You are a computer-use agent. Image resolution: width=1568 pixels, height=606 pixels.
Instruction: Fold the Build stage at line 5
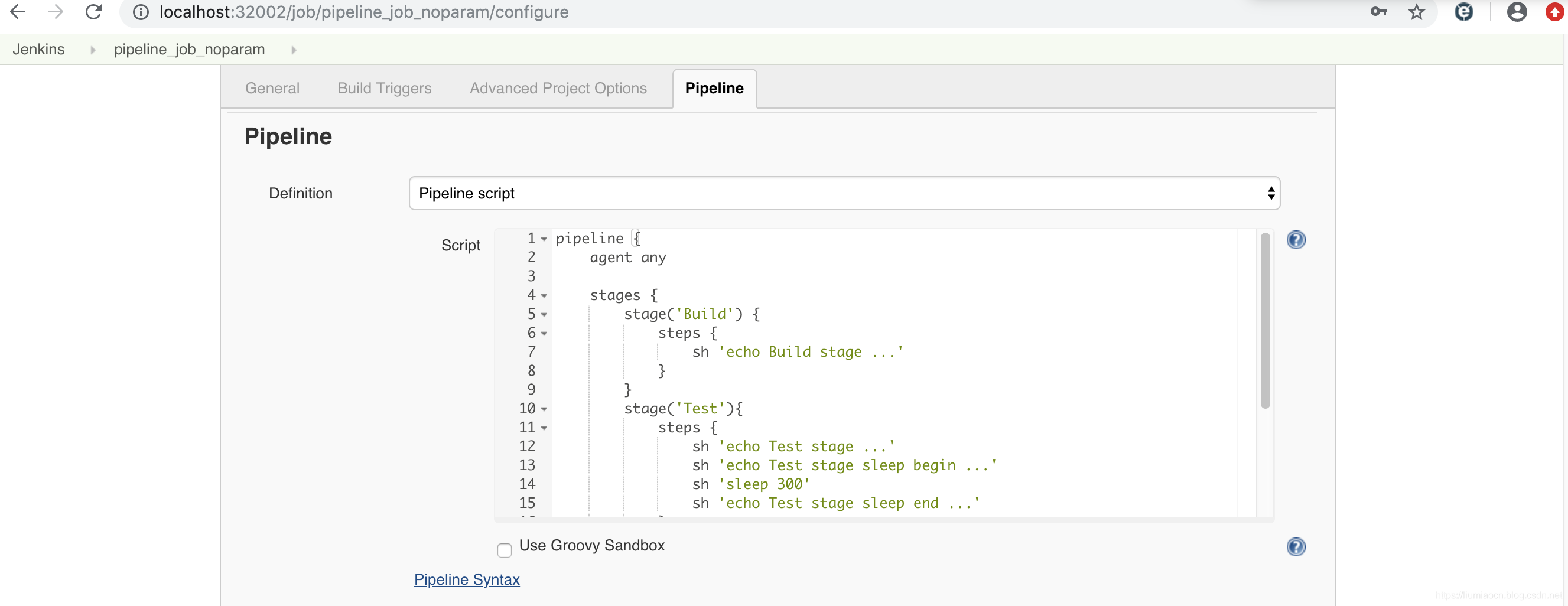(544, 315)
